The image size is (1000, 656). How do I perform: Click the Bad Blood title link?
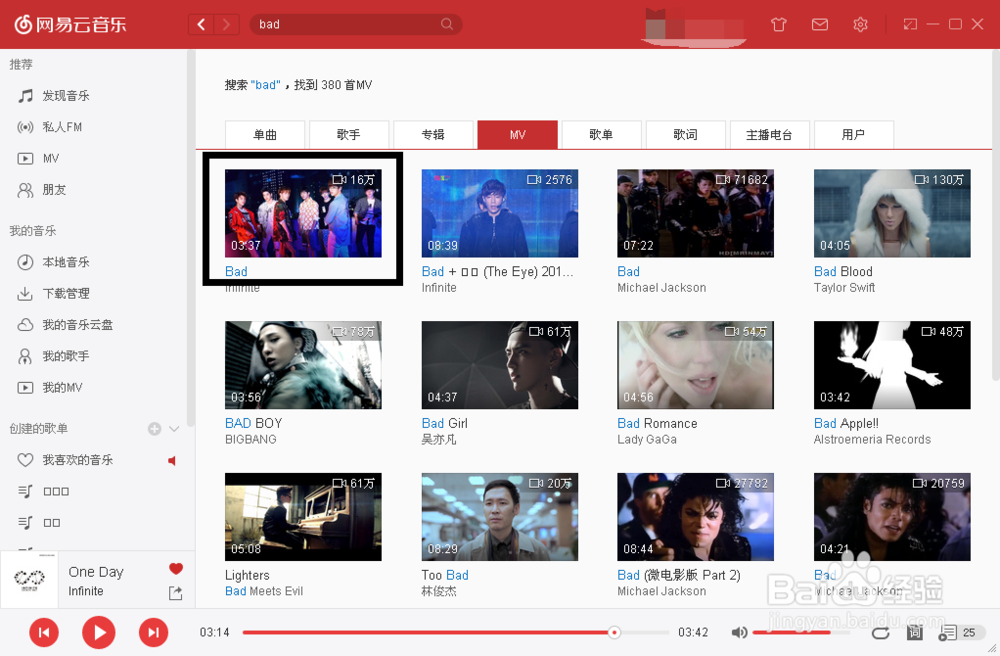[x=843, y=272]
